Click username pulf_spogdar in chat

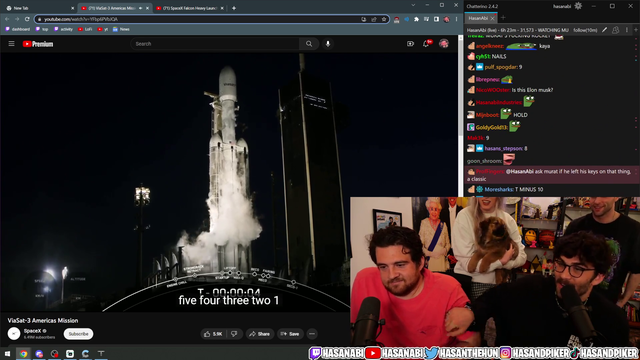point(501,67)
